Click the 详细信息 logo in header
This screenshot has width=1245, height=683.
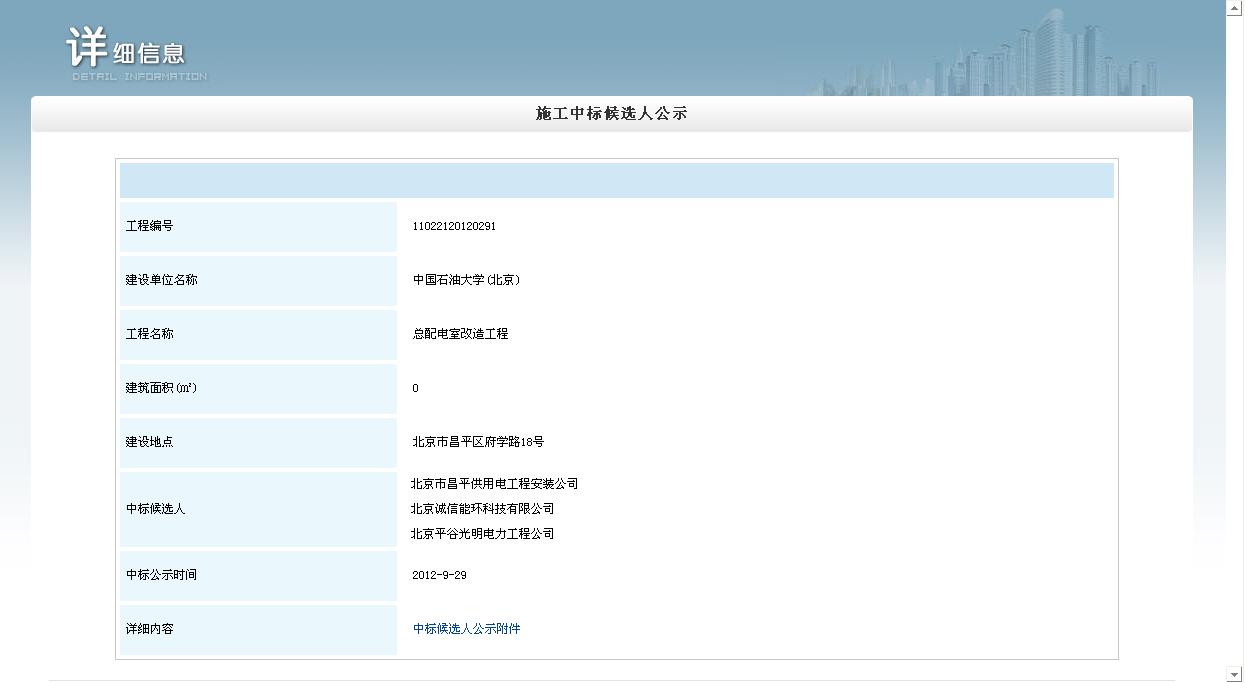(135, 53)
